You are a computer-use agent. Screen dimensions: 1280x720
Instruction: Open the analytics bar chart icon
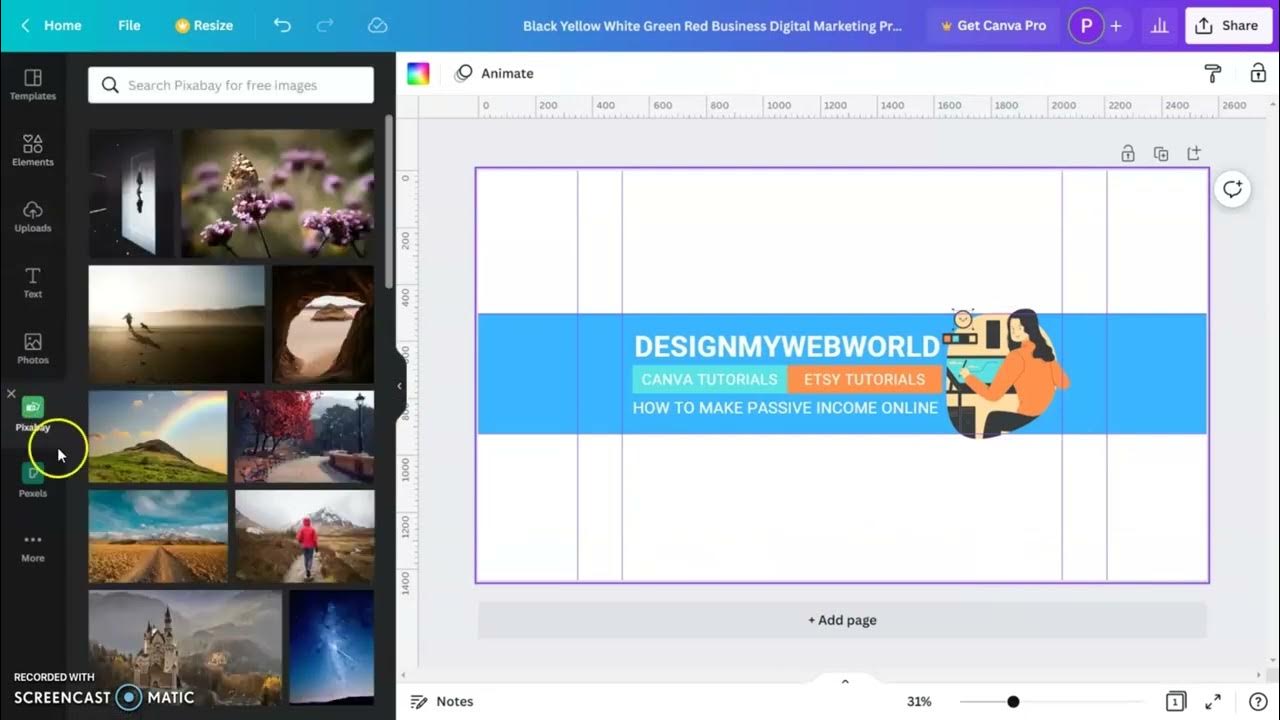(x=1160, y=26)
